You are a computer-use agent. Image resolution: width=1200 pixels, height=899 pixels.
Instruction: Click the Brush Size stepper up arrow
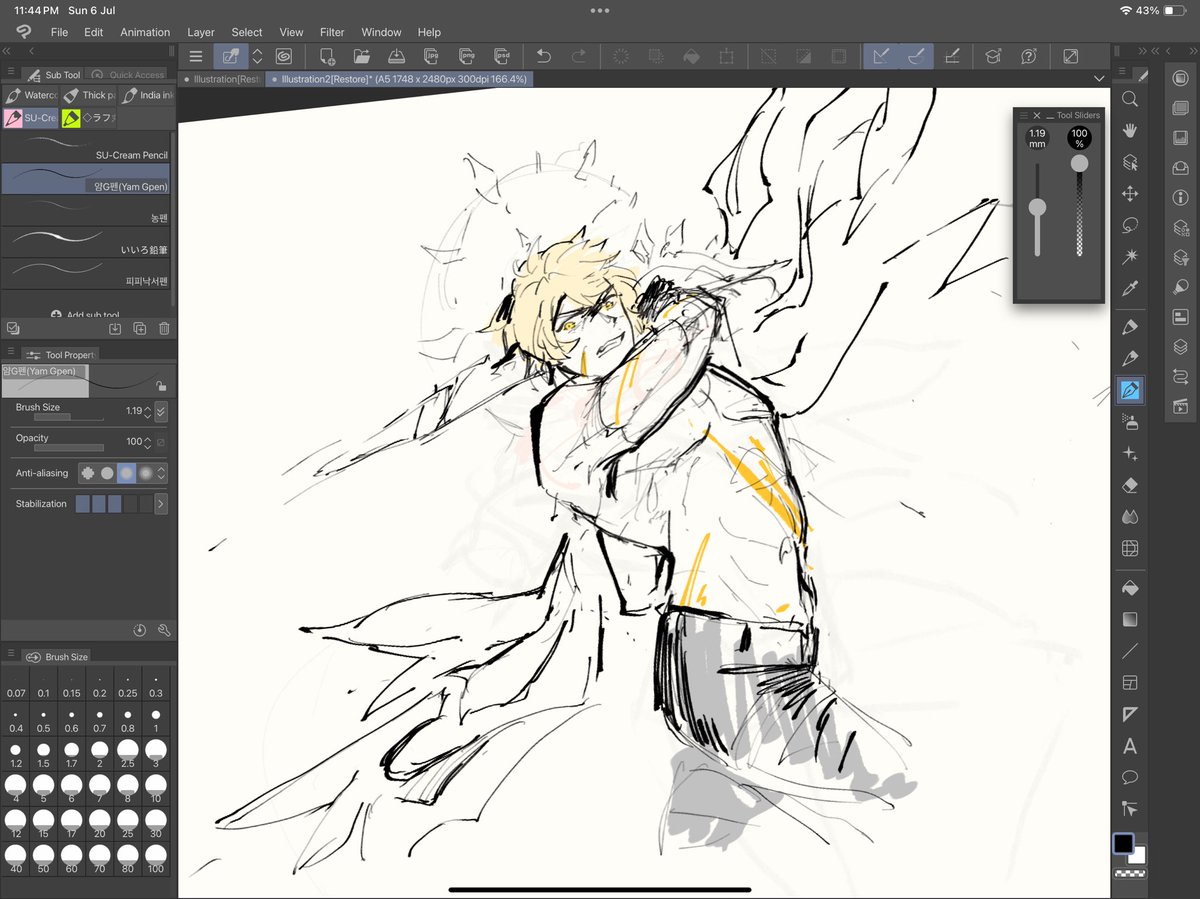tap(148, 406)
